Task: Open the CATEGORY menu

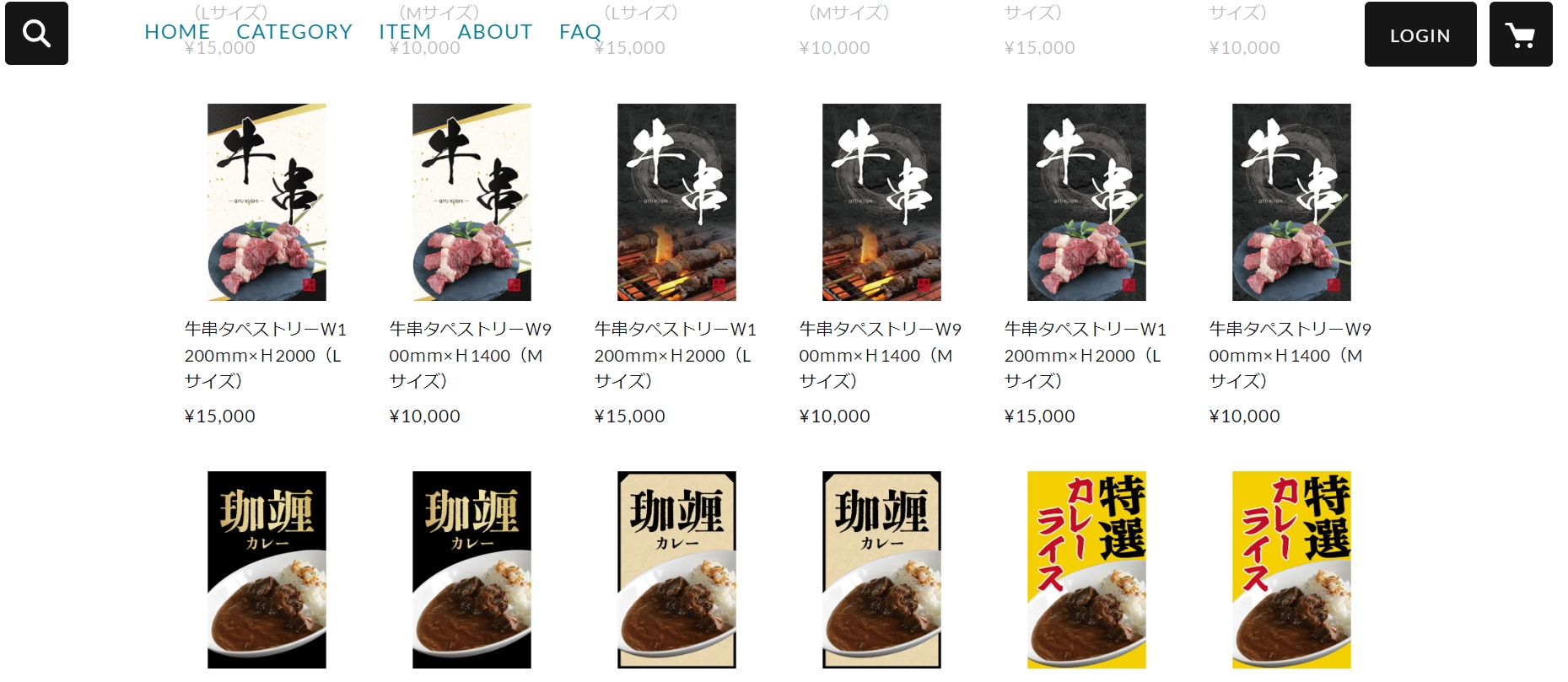Action: (294, 32)
